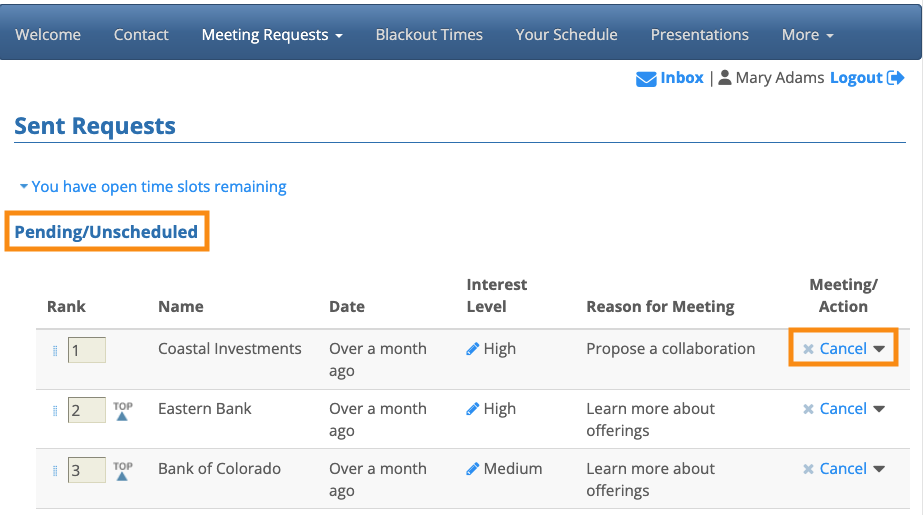The image size is (923, 515).
Task: Open Coastal Investments action dropdown arrow
Action: tap(879, 349)
